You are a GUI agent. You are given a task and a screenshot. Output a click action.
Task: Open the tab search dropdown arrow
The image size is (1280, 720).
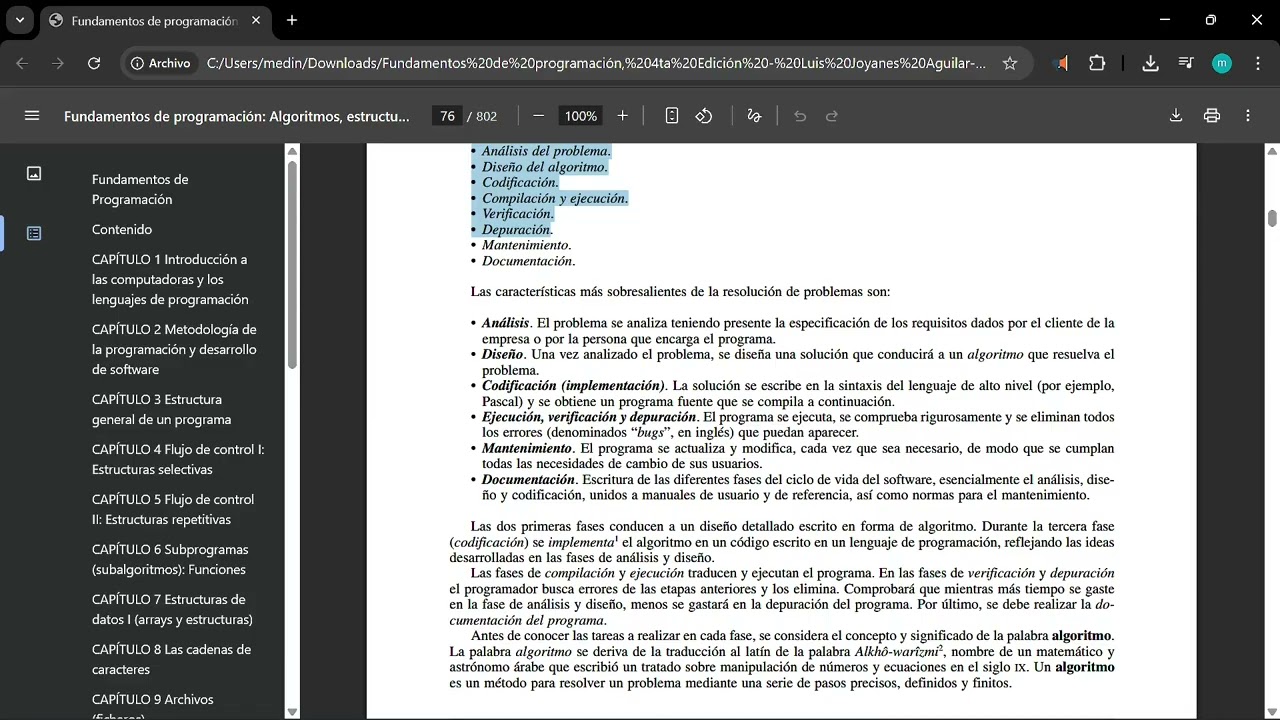[19, 20]
